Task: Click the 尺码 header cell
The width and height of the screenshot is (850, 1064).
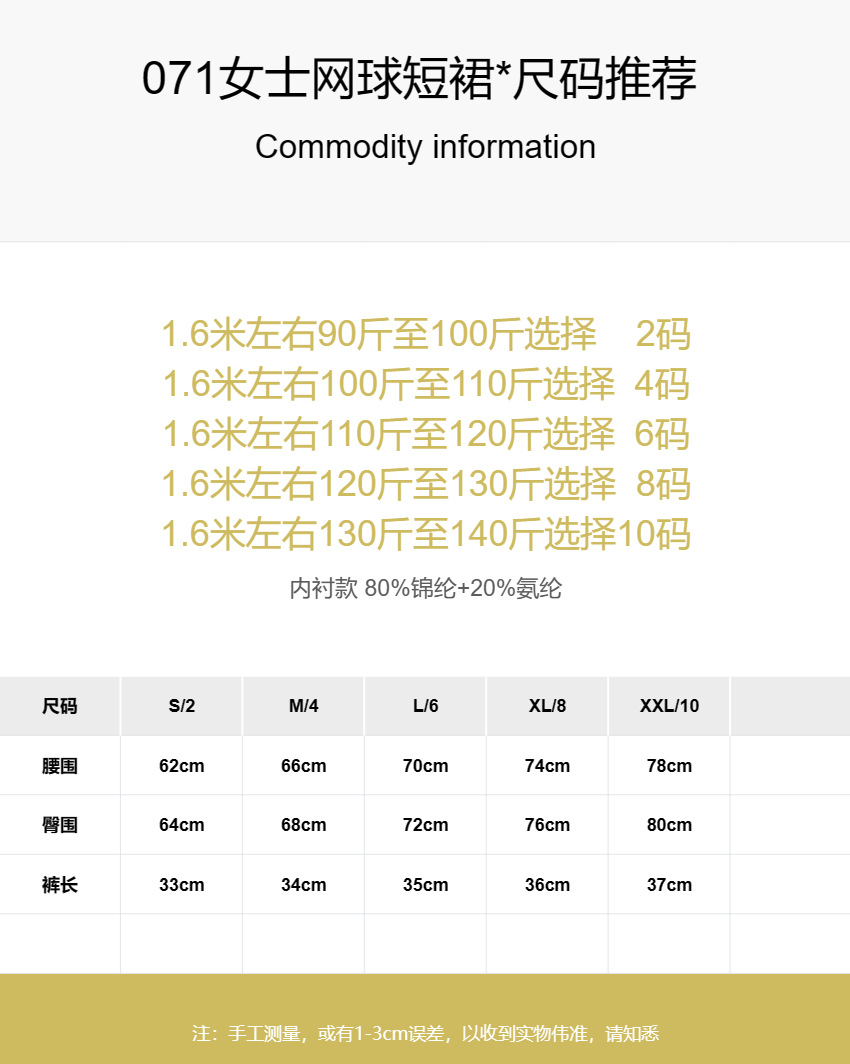Action: (60, 706)
